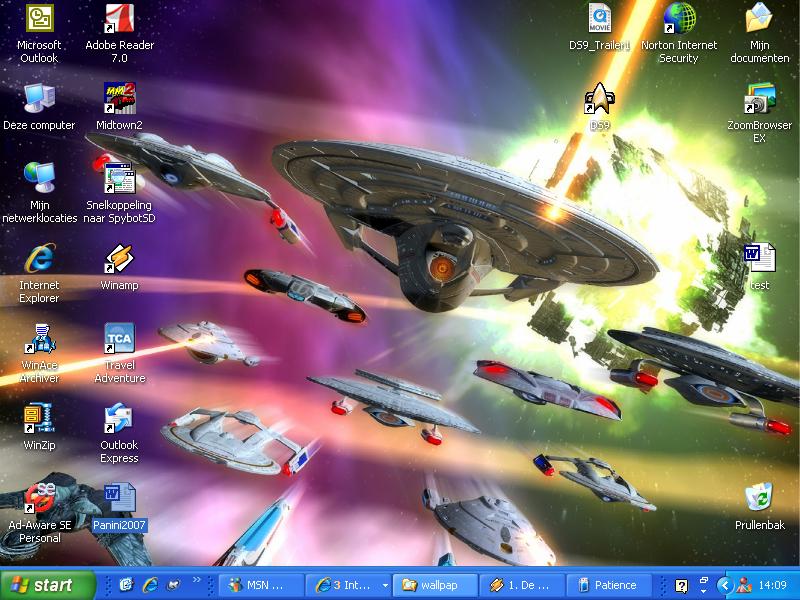Switch to the MSN taskbar window
Image resolution: width=800 pixels, height=600 pixels.
[x=260, y=585]
